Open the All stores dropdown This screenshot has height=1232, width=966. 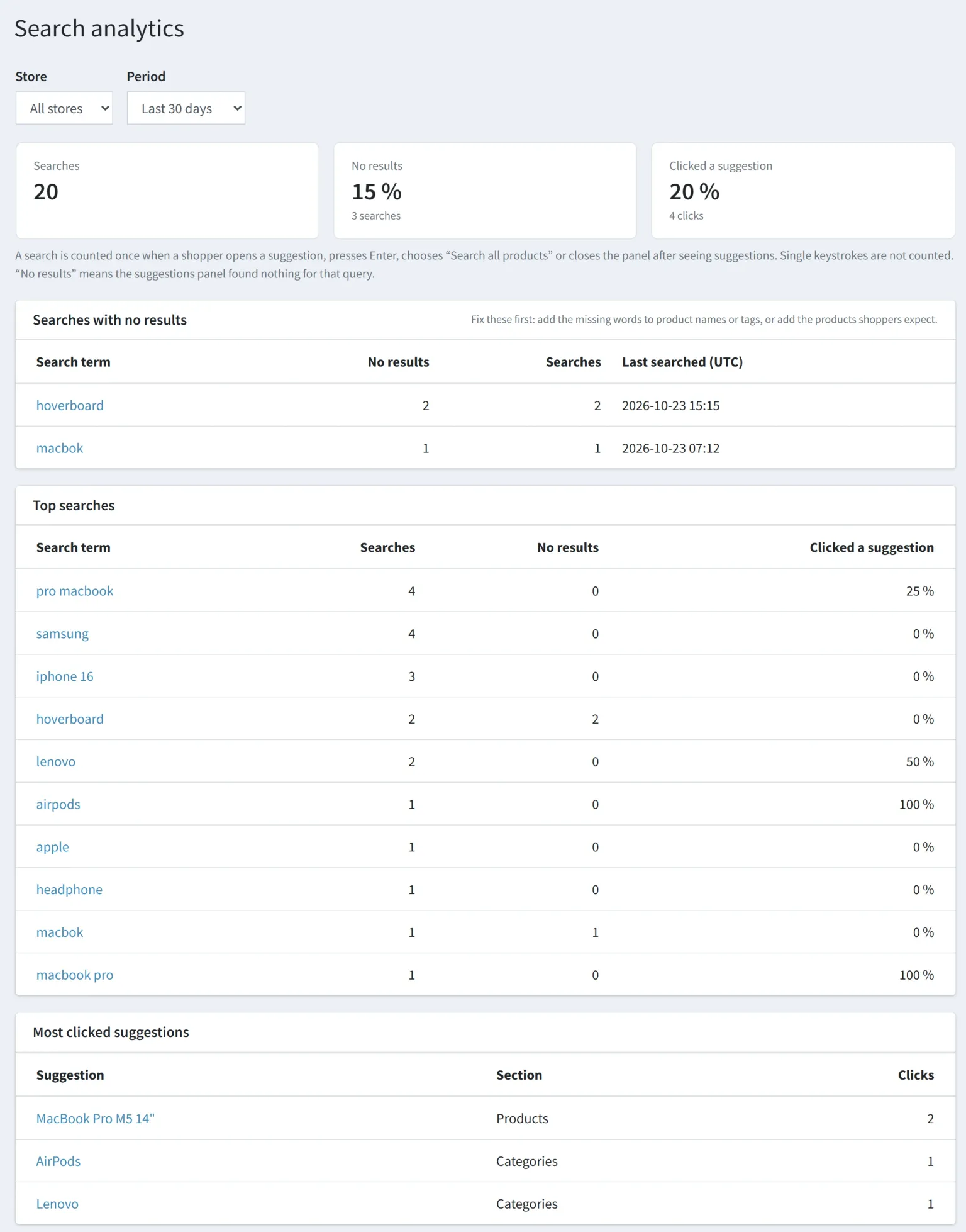click(64, 108)
